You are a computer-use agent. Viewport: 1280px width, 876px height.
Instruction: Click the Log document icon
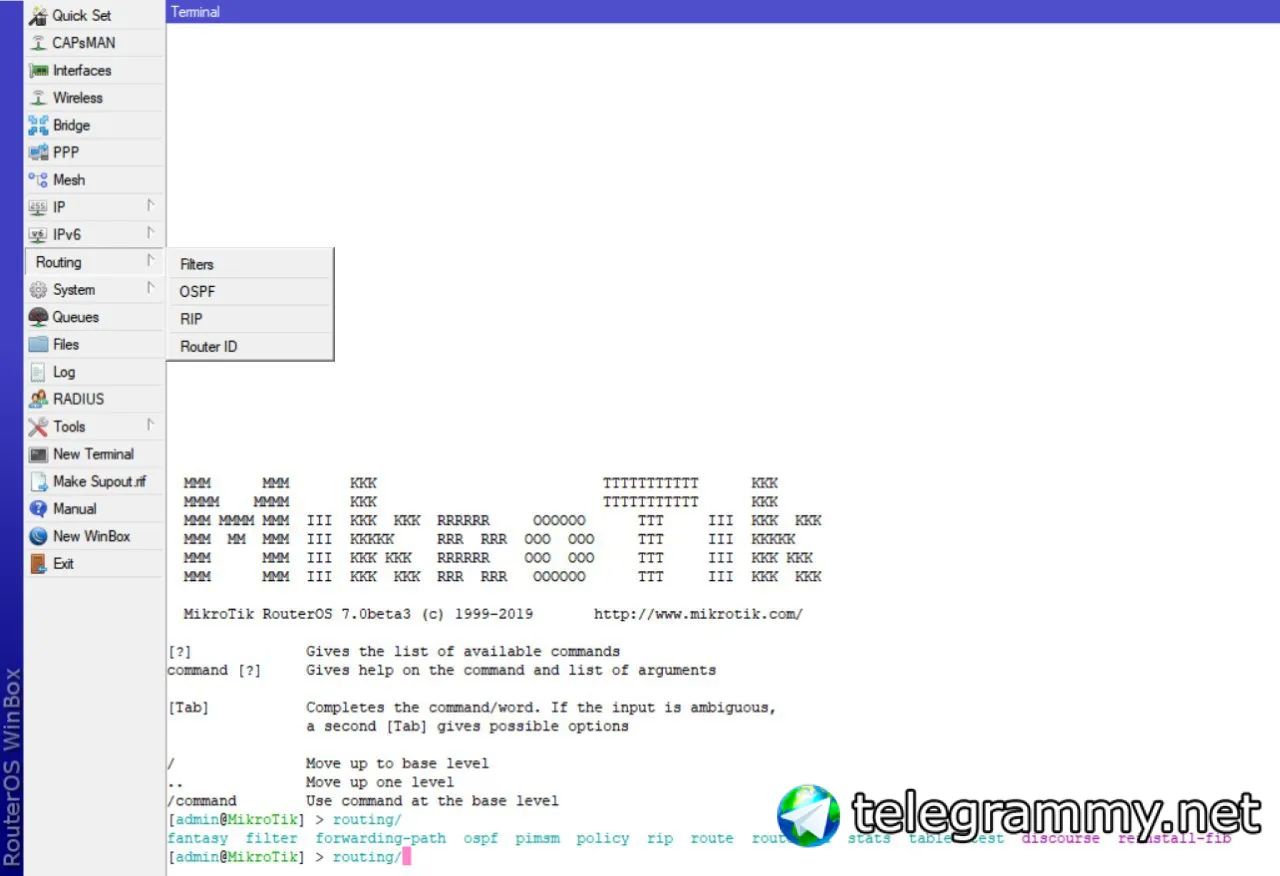pyautogui.click(x=38, y=372)
